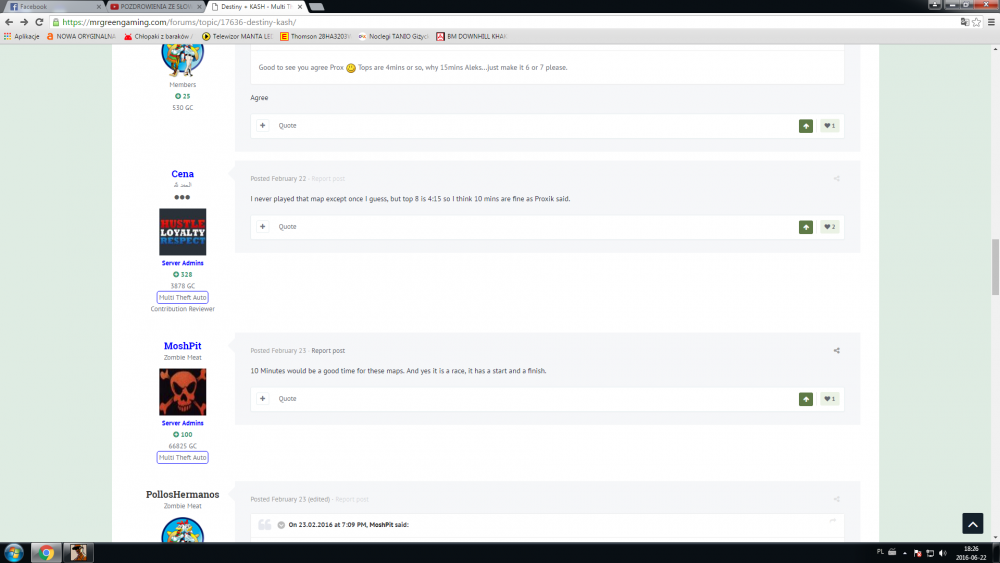Viewport: 1000px width, 563px height.
Task: Upvote Cena's post with green arrow
Action: tap(806, 227)
